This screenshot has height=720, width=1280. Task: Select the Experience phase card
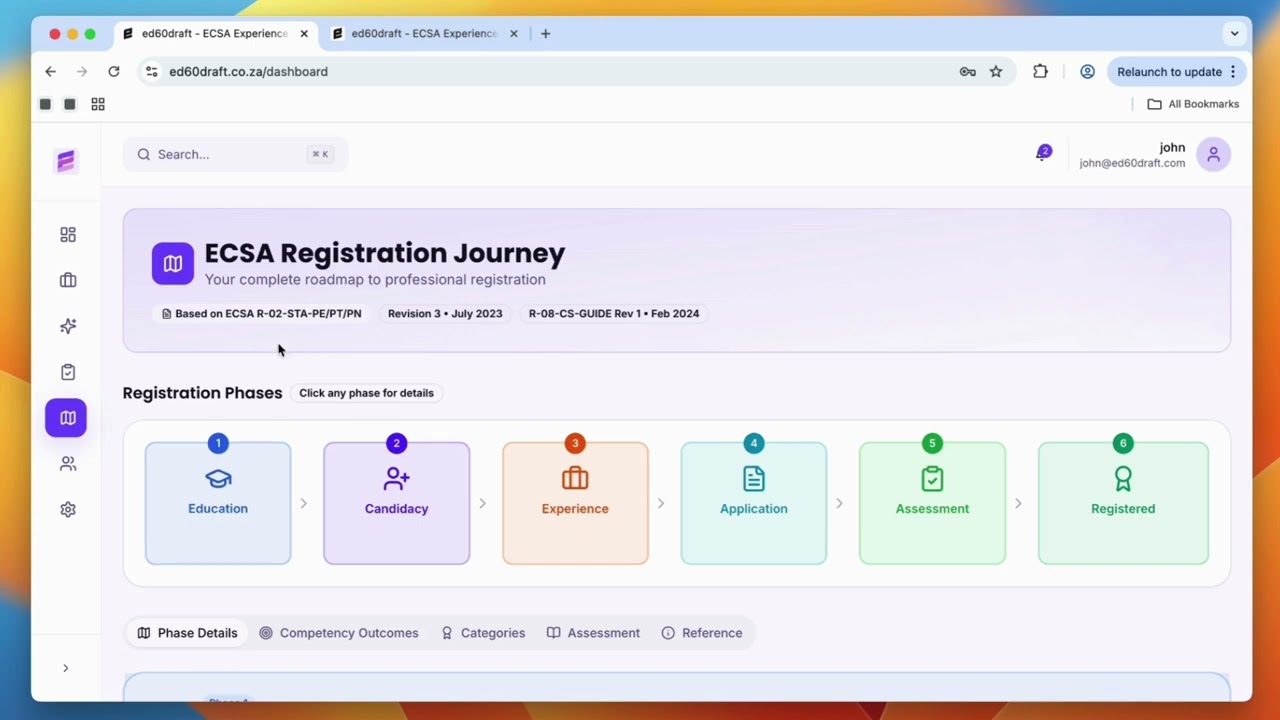click(x=575, y=503)
